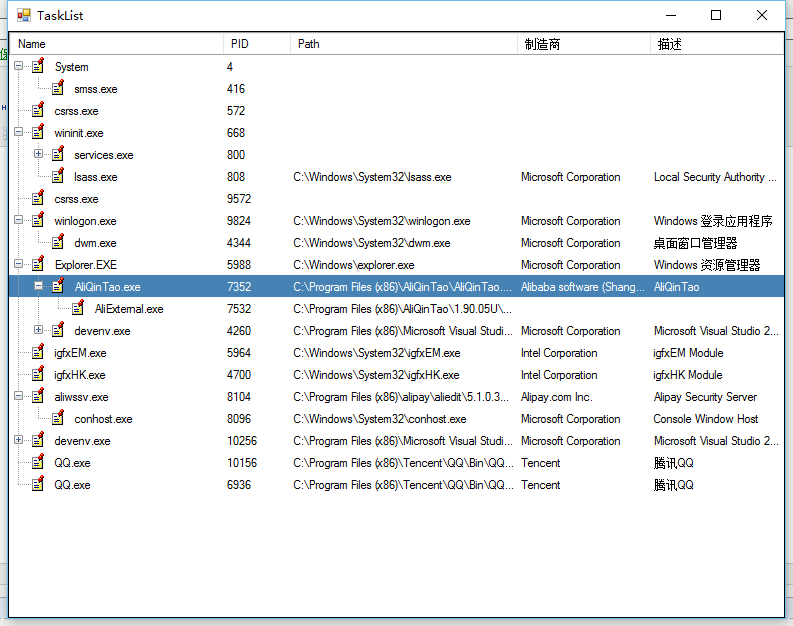Click the Alipay.com Inc. manufacturer cell
Viewport: 793px width, 626px height.
[x=556, y=397]
